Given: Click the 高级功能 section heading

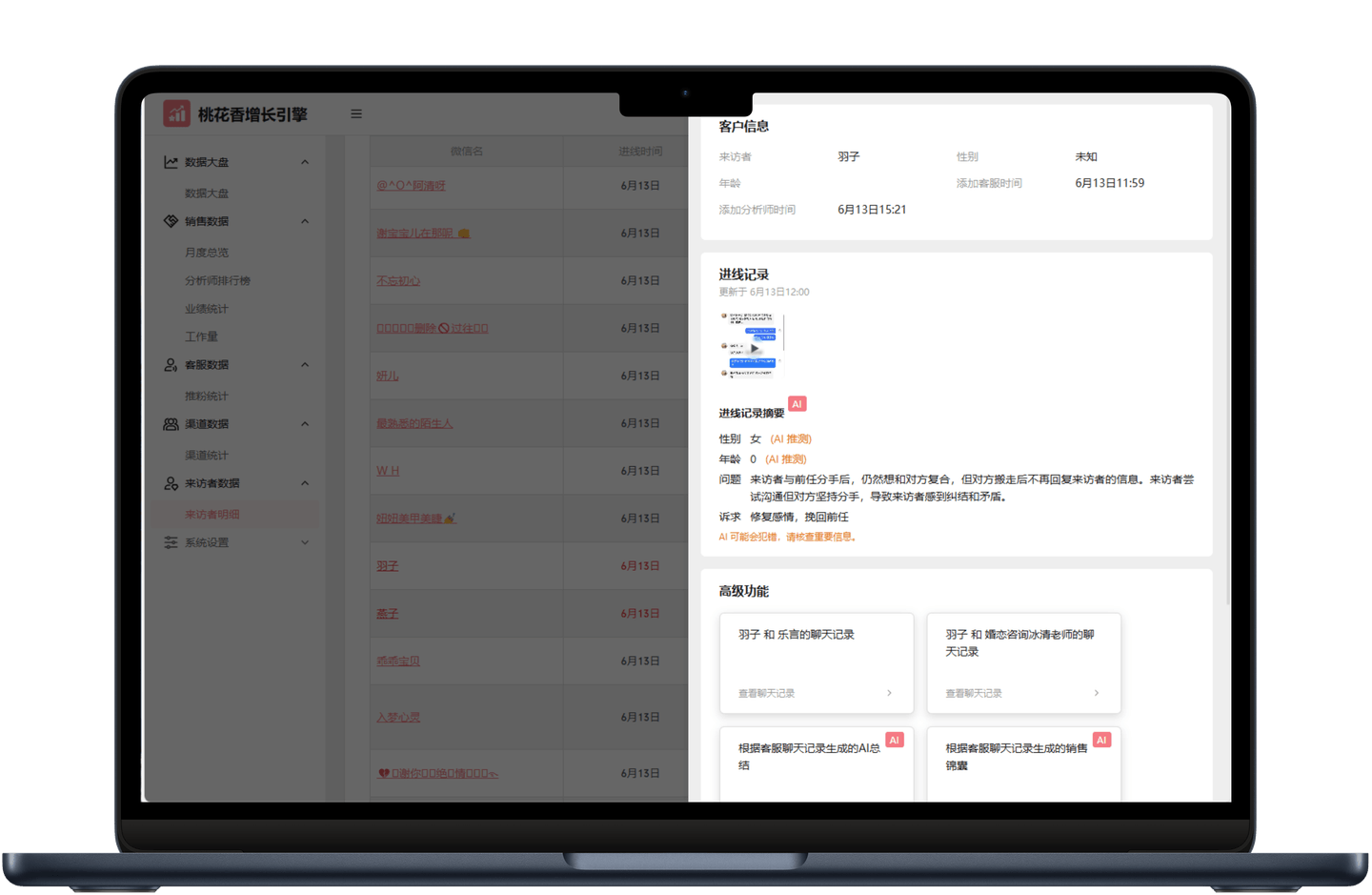Looking at the screenshot, I should point(743,591).
